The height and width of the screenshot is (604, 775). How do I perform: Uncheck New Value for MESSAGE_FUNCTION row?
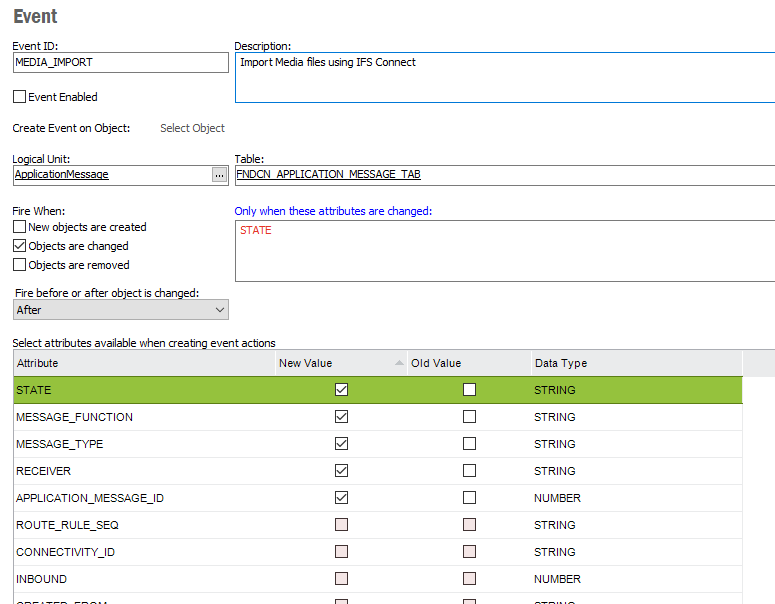pyautogui.click(x=342, y=417)
